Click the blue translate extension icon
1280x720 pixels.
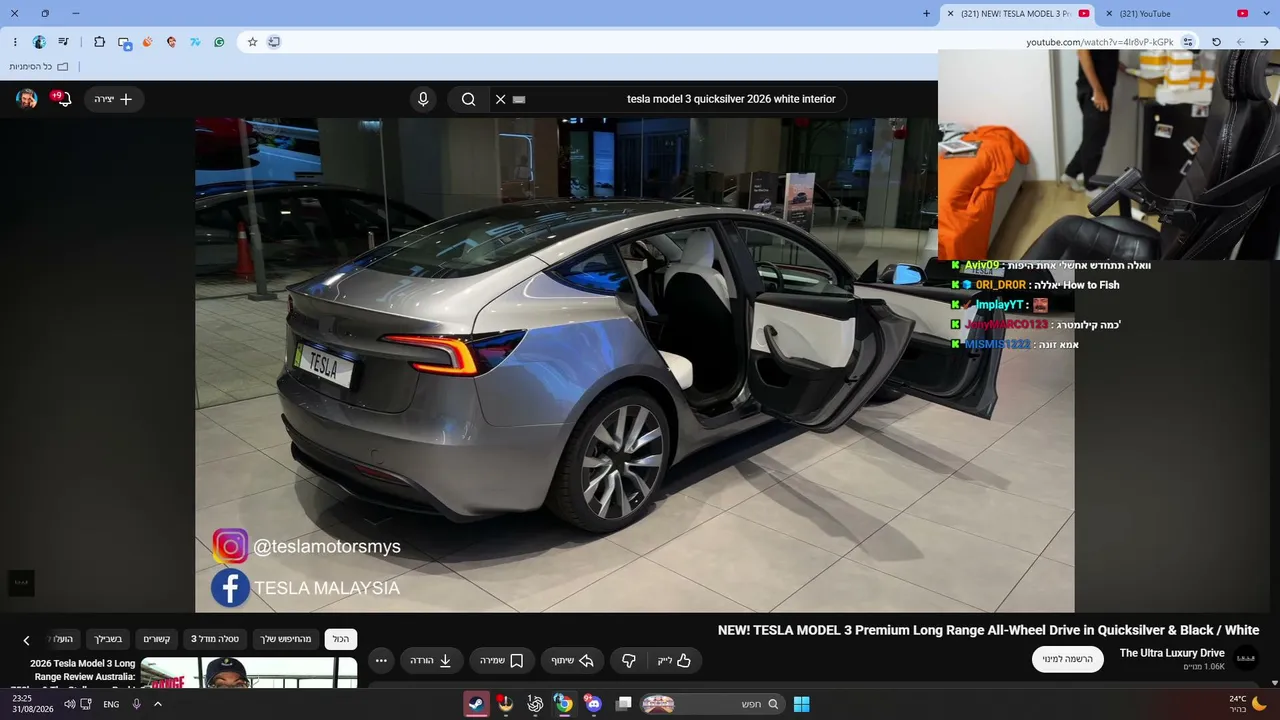pos(195,42)
